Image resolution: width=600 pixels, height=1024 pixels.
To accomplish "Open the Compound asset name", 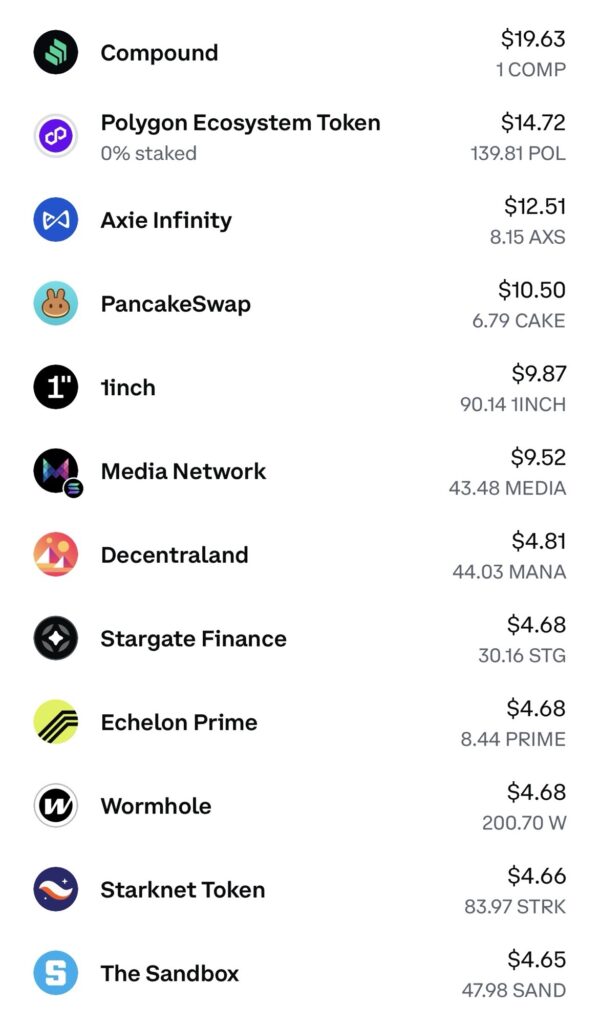I will 159,53.
